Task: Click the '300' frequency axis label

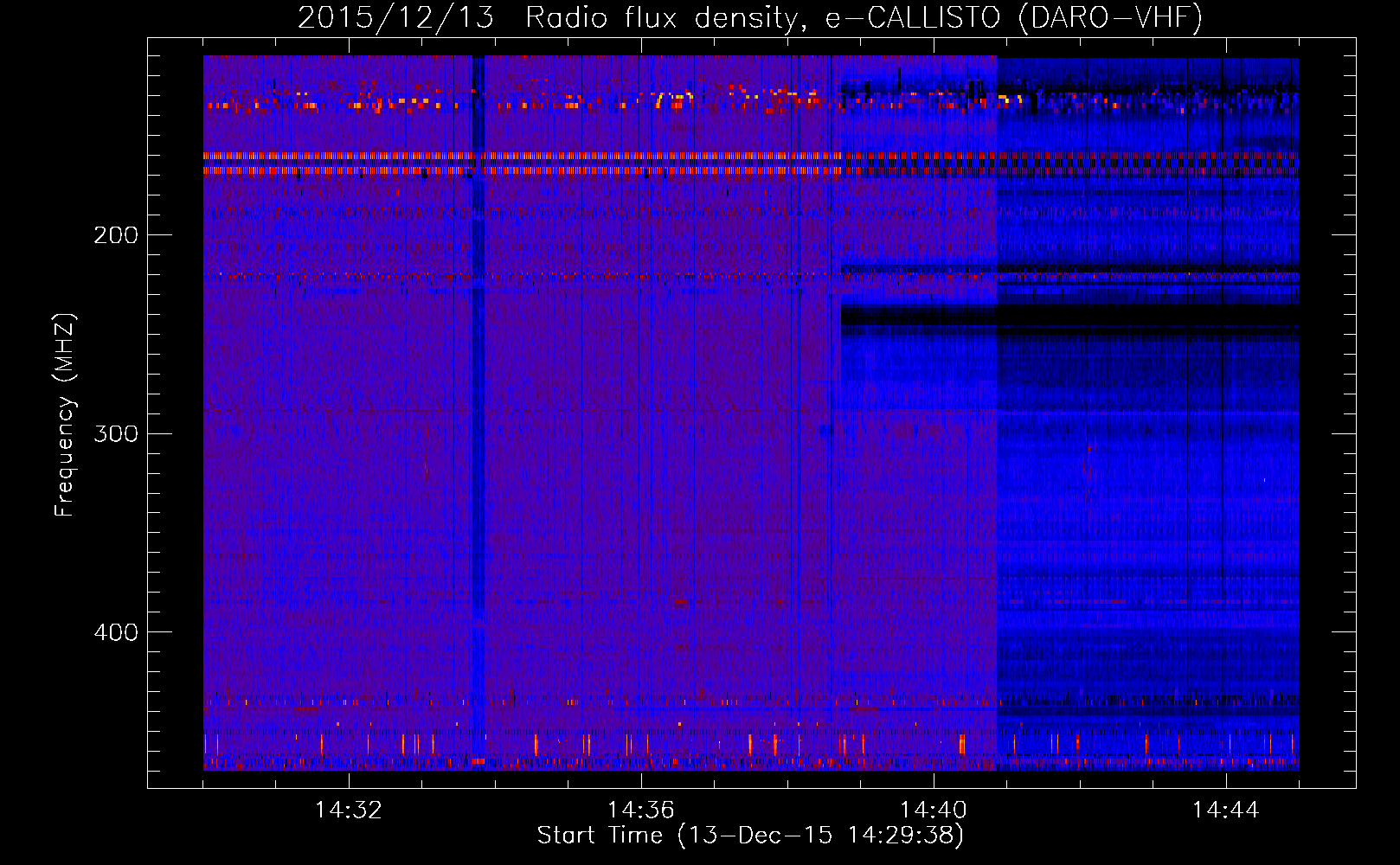Action: coord(115,433)
